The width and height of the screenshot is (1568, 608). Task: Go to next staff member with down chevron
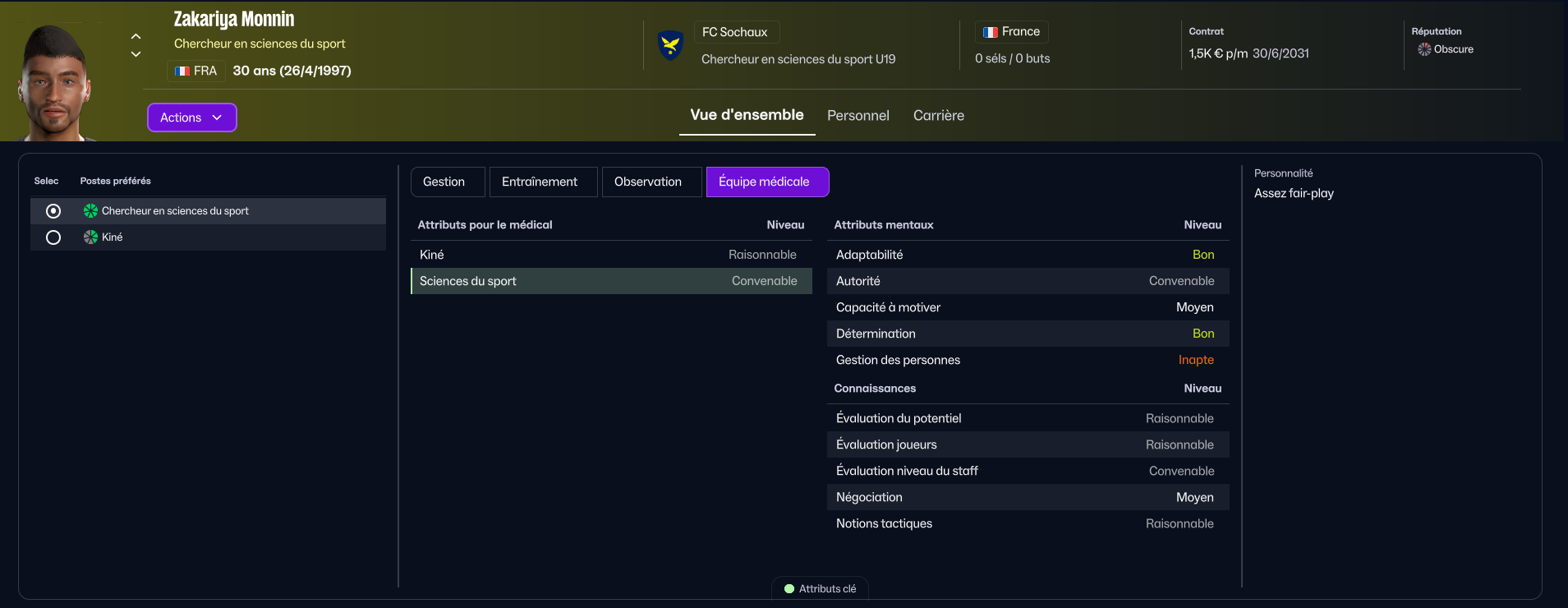pos(136,54)
